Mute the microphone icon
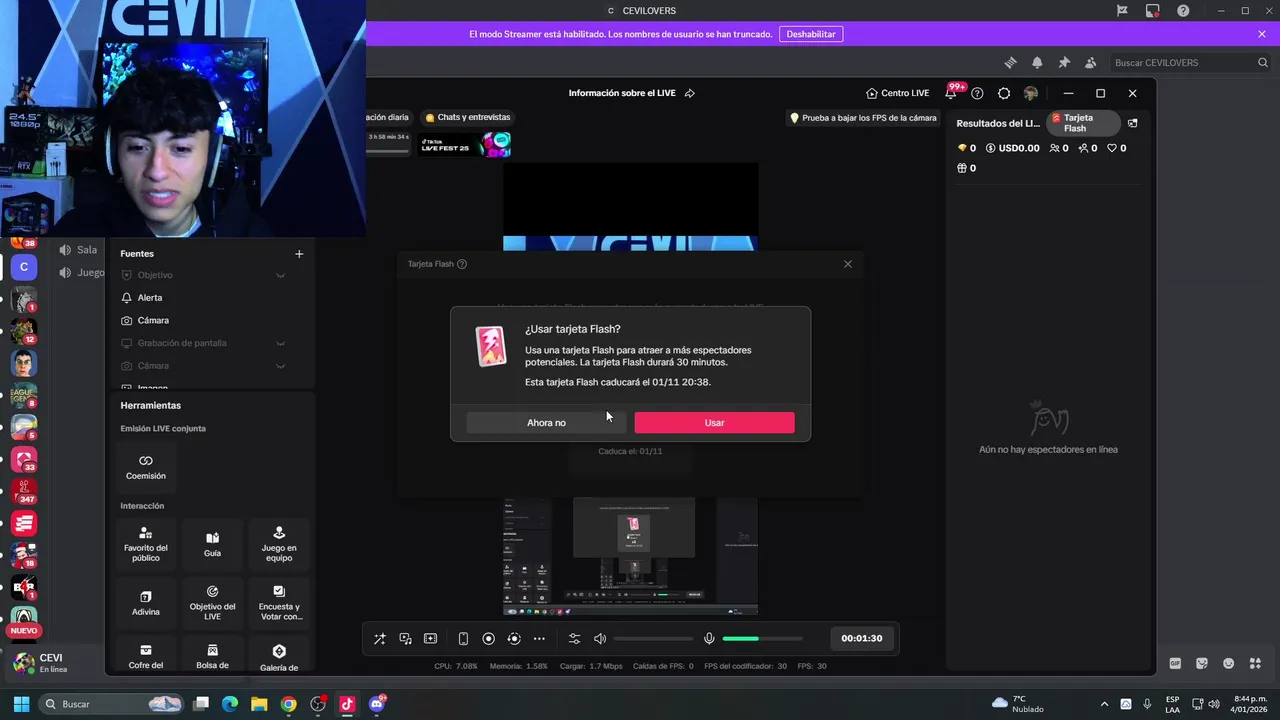Viewport: 1280px width, 720px height. (x=709, y=639)
